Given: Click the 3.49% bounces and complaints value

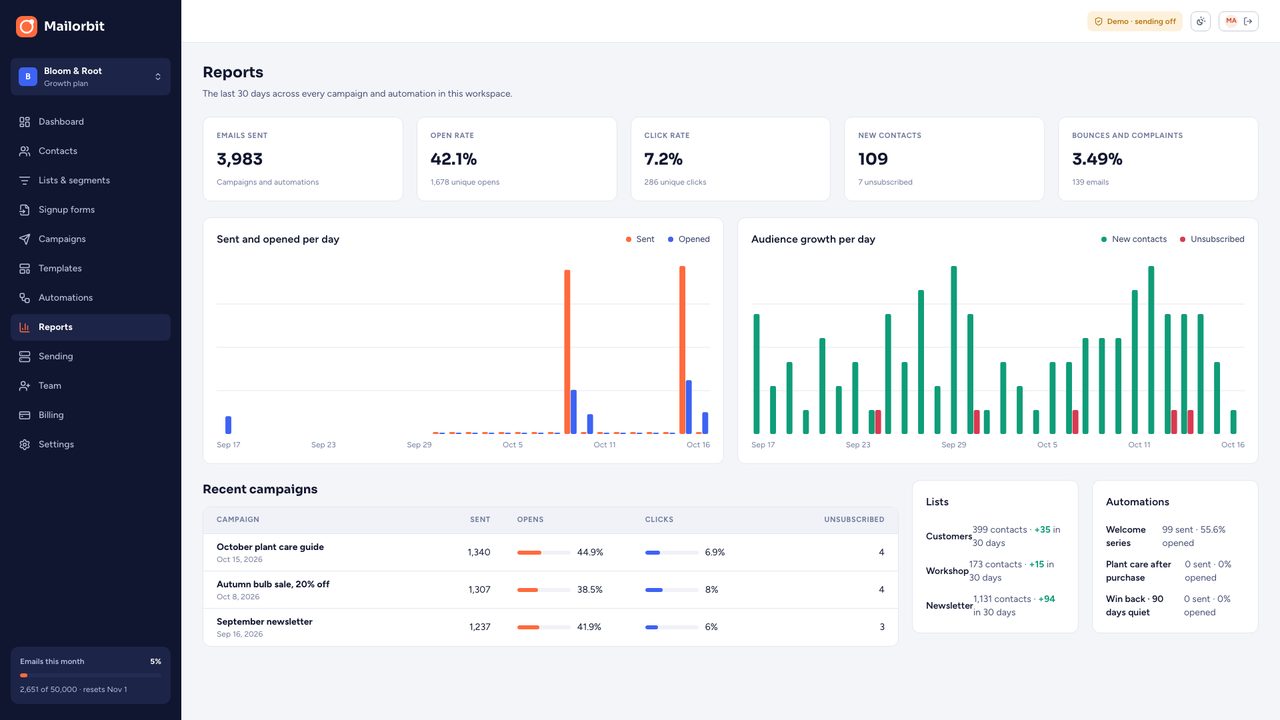Looking at the screenshot, I should tap(1097, 159).
